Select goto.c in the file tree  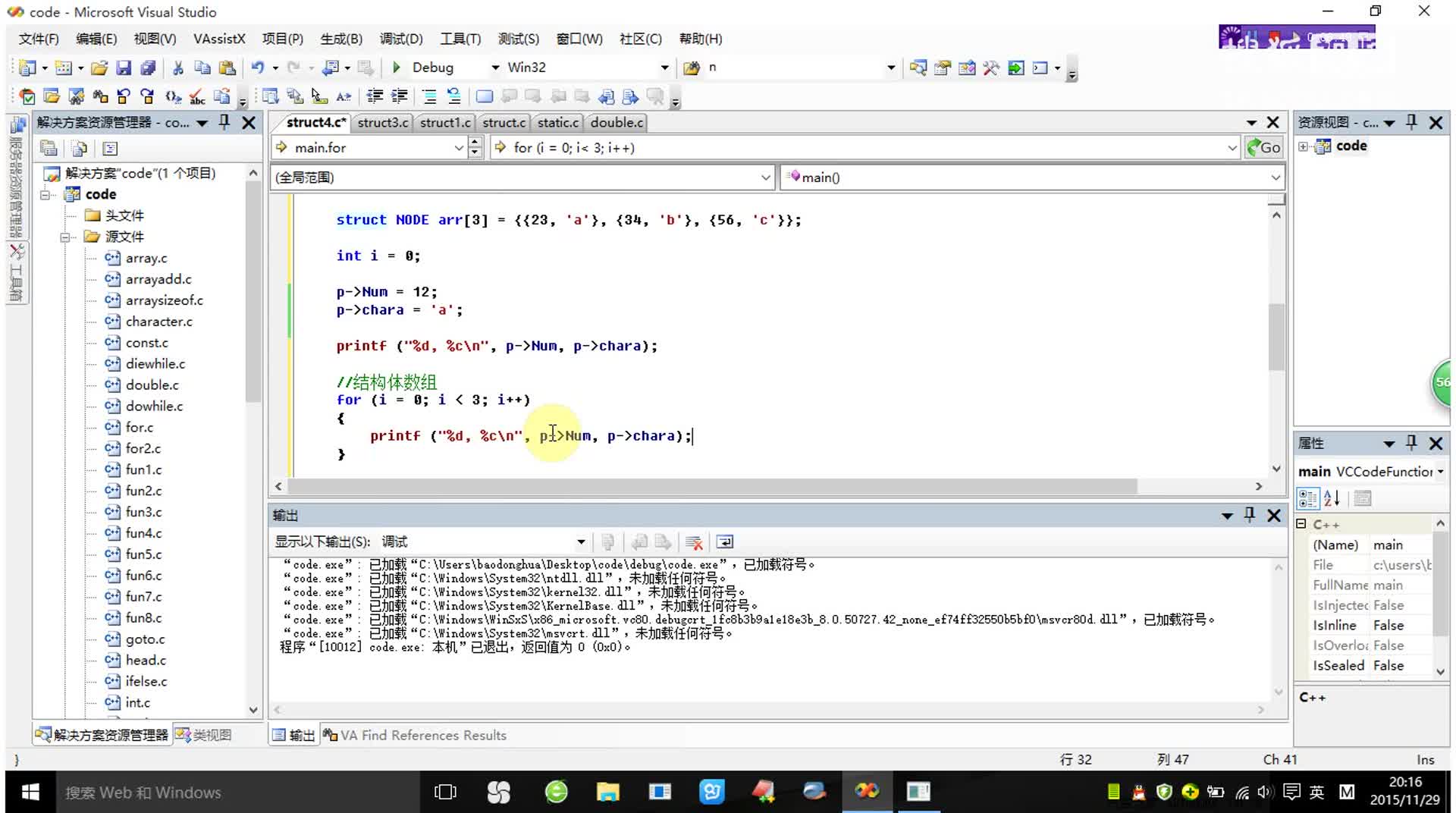[x=145, y=639]
